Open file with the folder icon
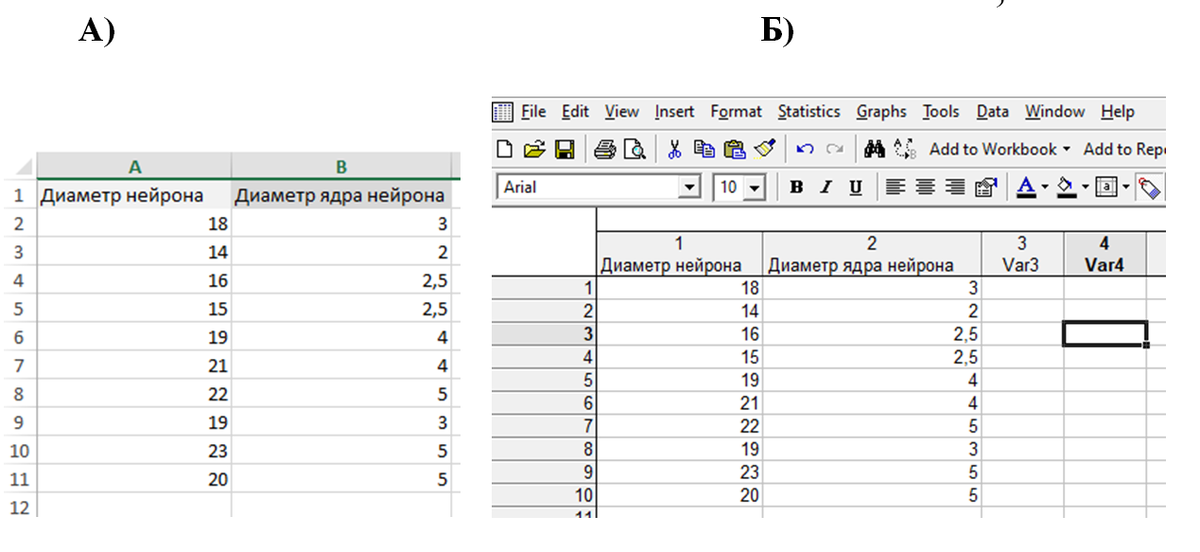 point(534,150)
